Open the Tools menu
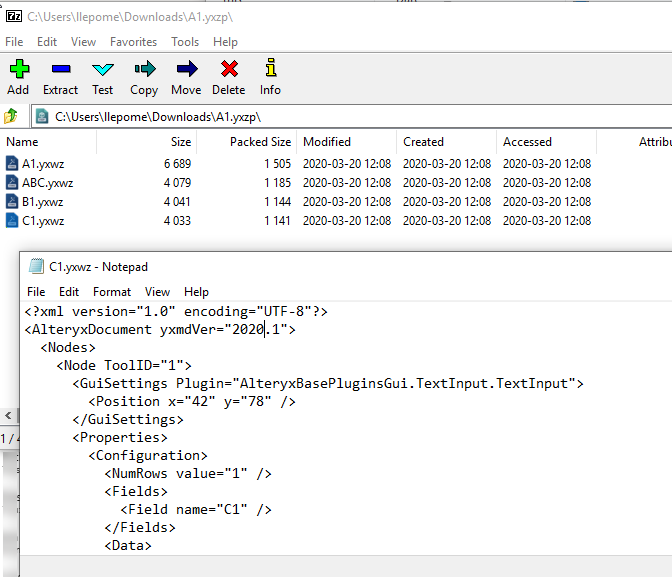 (185, 42)
